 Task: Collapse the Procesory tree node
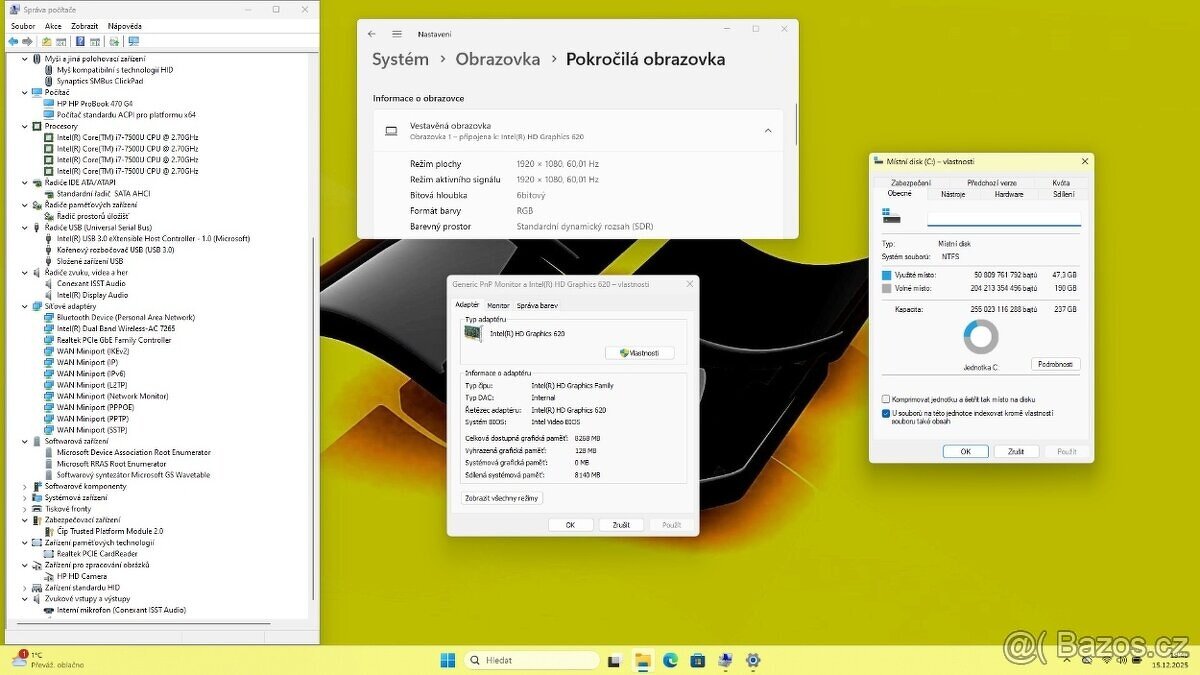[25, 127]
